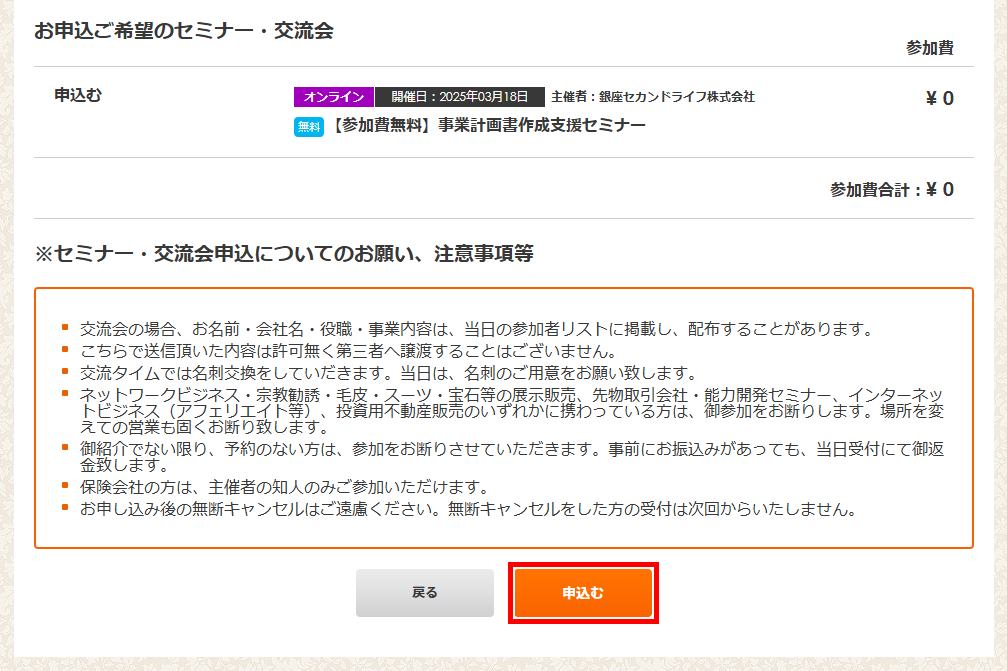Open the 事業計画書作成支援セミナー seminar title

coord(488,125)
